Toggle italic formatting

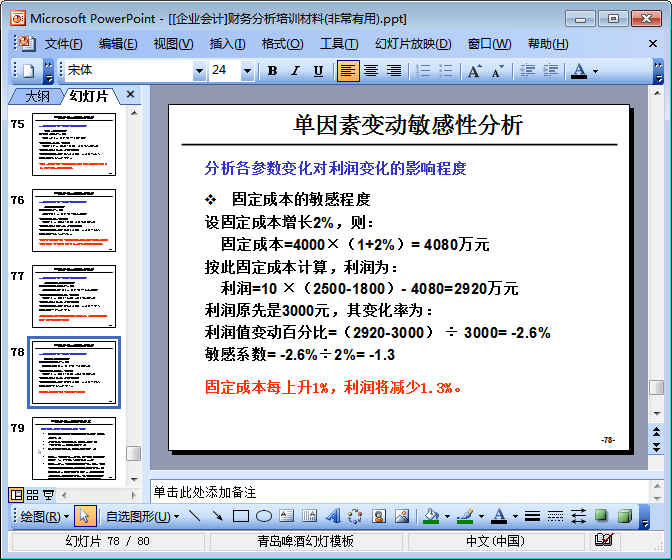[x=295, y=71]
